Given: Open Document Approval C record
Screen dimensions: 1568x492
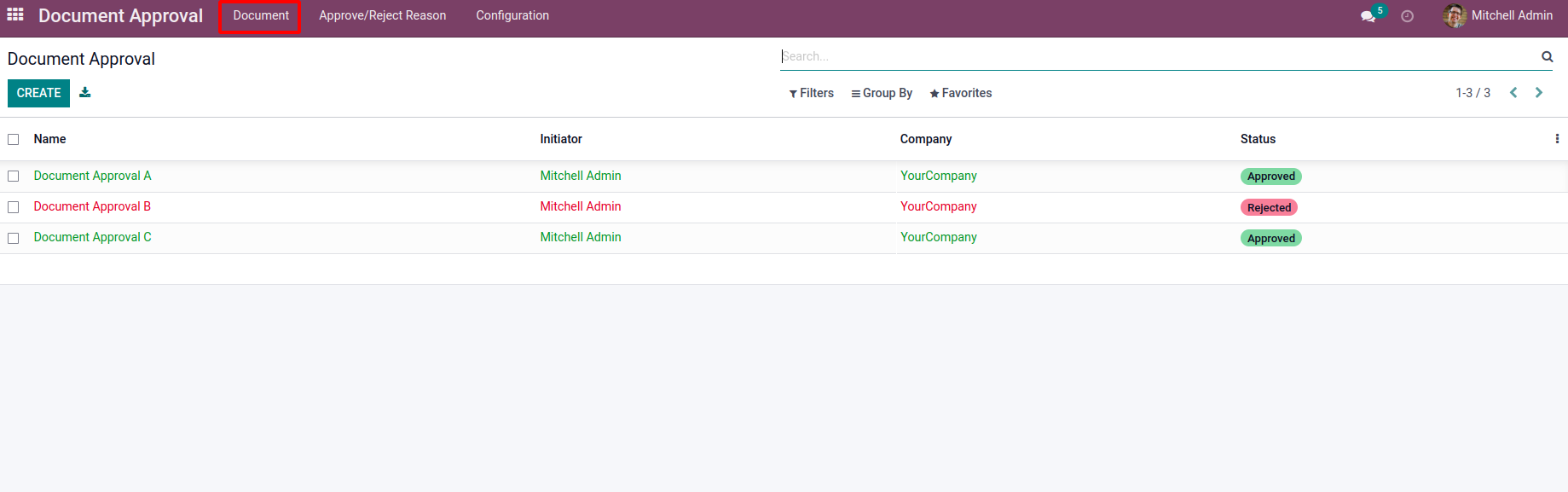Looking at the screenshot, I should 92,237.
